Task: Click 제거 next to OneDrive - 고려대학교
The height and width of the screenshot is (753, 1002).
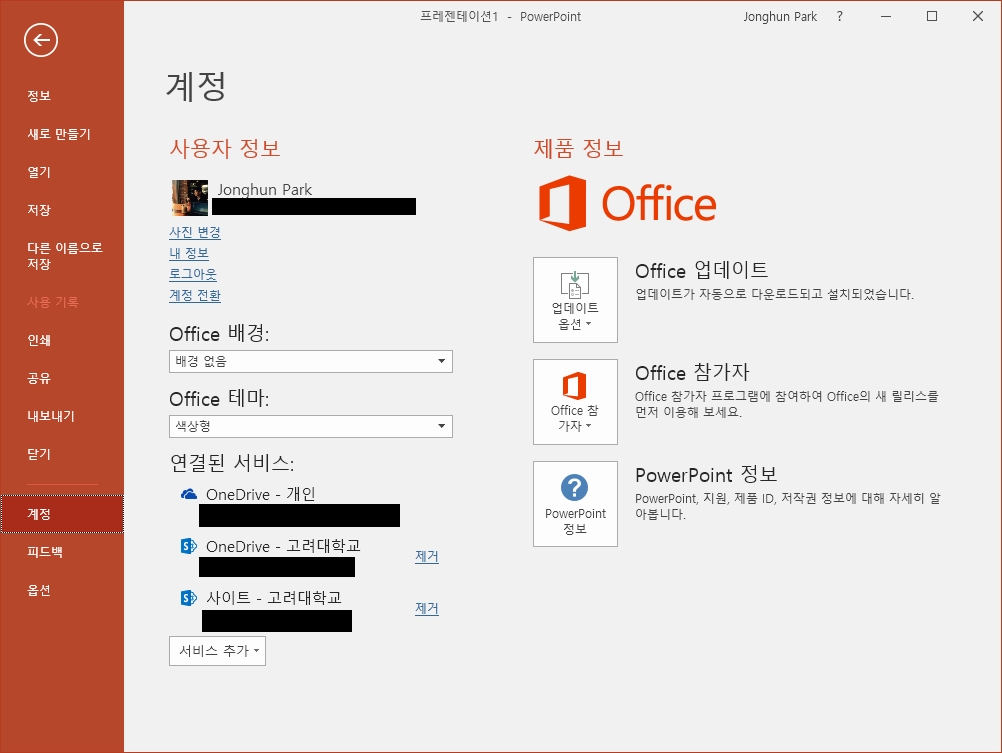Action: pos(427,556)
